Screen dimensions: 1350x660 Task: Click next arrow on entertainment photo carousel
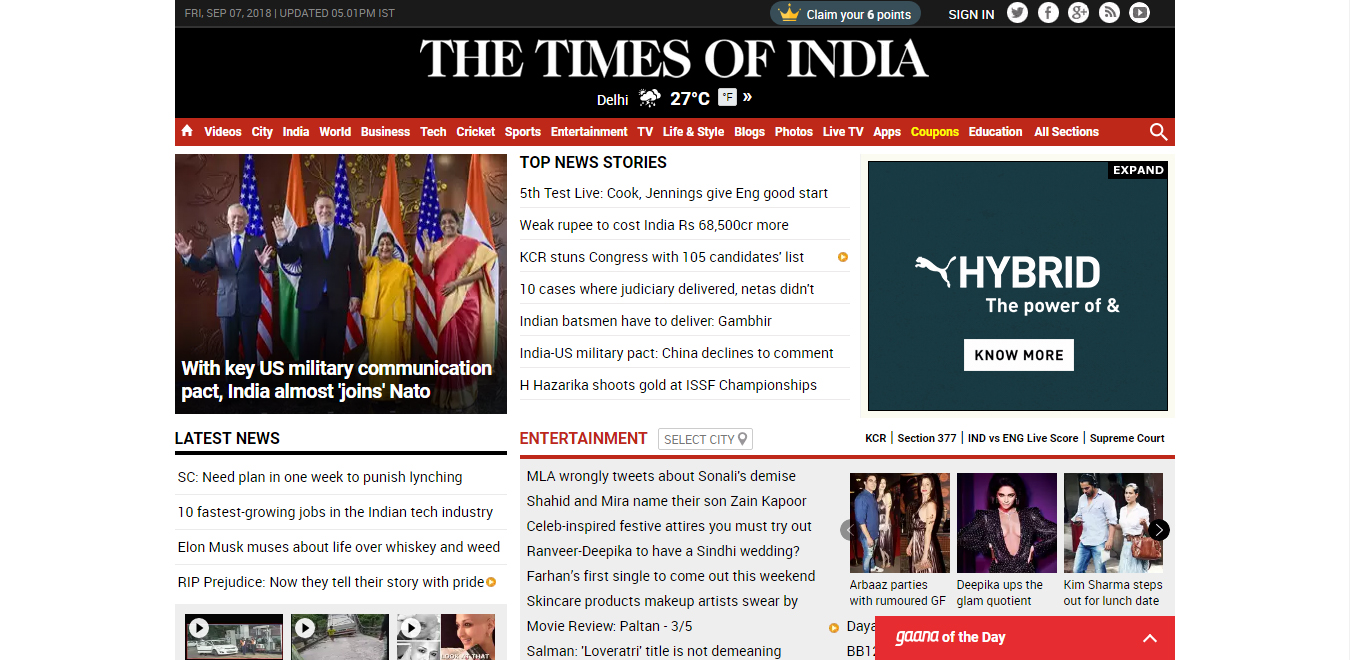pyautogui.click(x=1158, y=530)
